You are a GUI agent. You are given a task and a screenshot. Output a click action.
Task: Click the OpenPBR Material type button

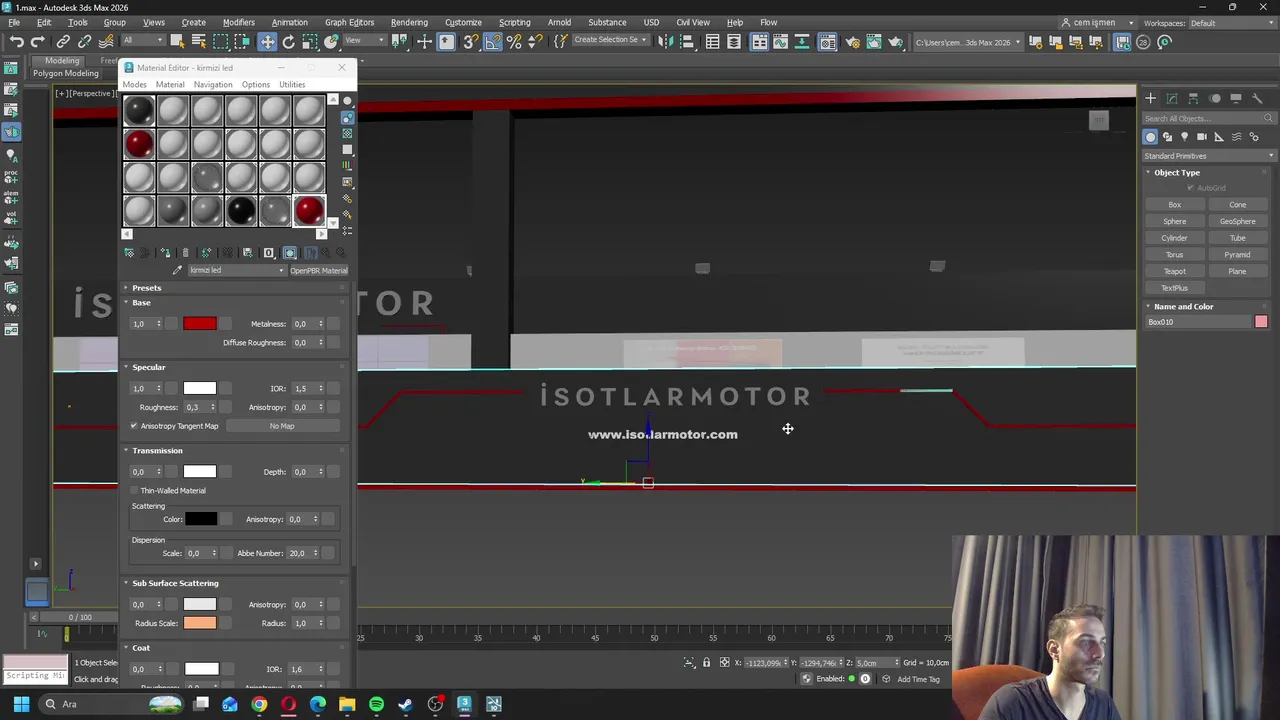pos(319,270)
